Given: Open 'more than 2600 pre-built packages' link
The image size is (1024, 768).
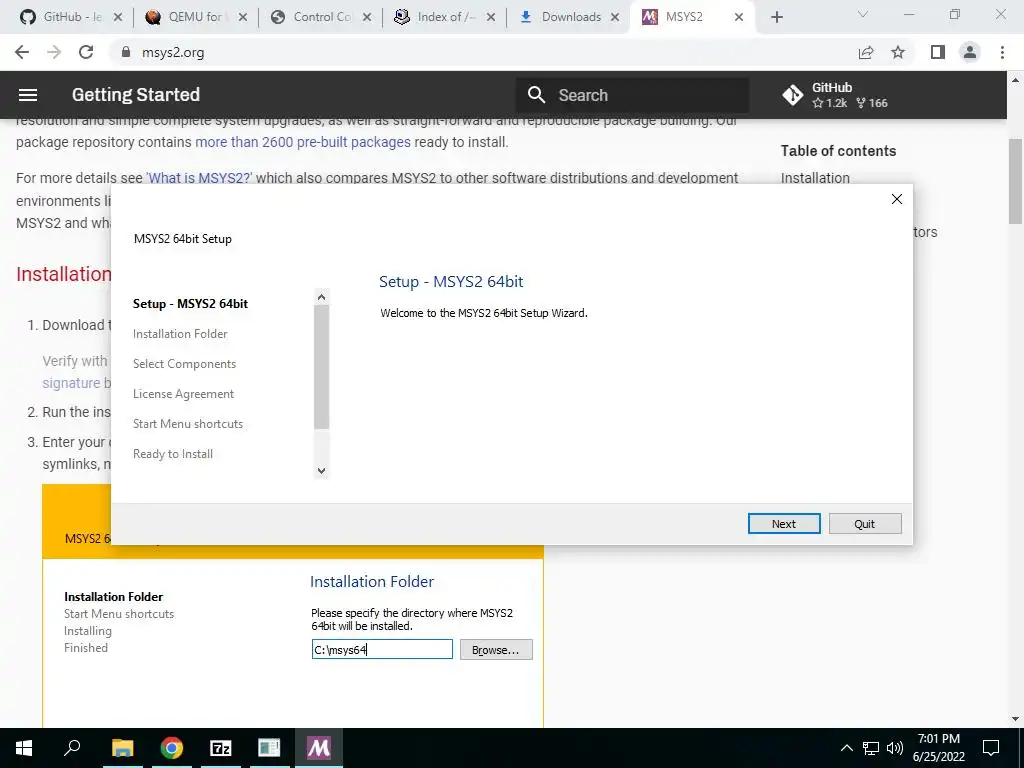Looking at the screenshot, I should [303, 142].
